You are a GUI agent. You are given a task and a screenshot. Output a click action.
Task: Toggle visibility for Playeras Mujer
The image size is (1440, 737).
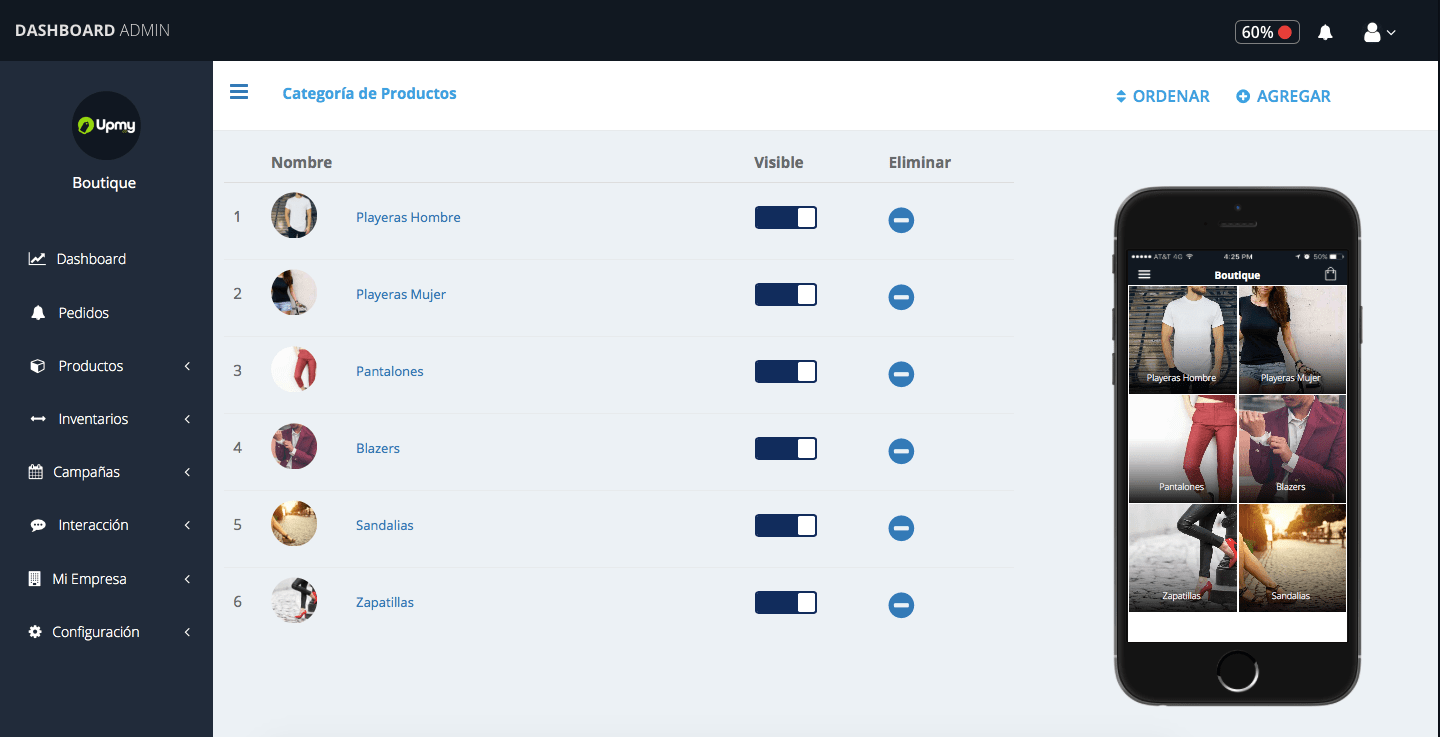pyautogui.click(x=785, y=294)
